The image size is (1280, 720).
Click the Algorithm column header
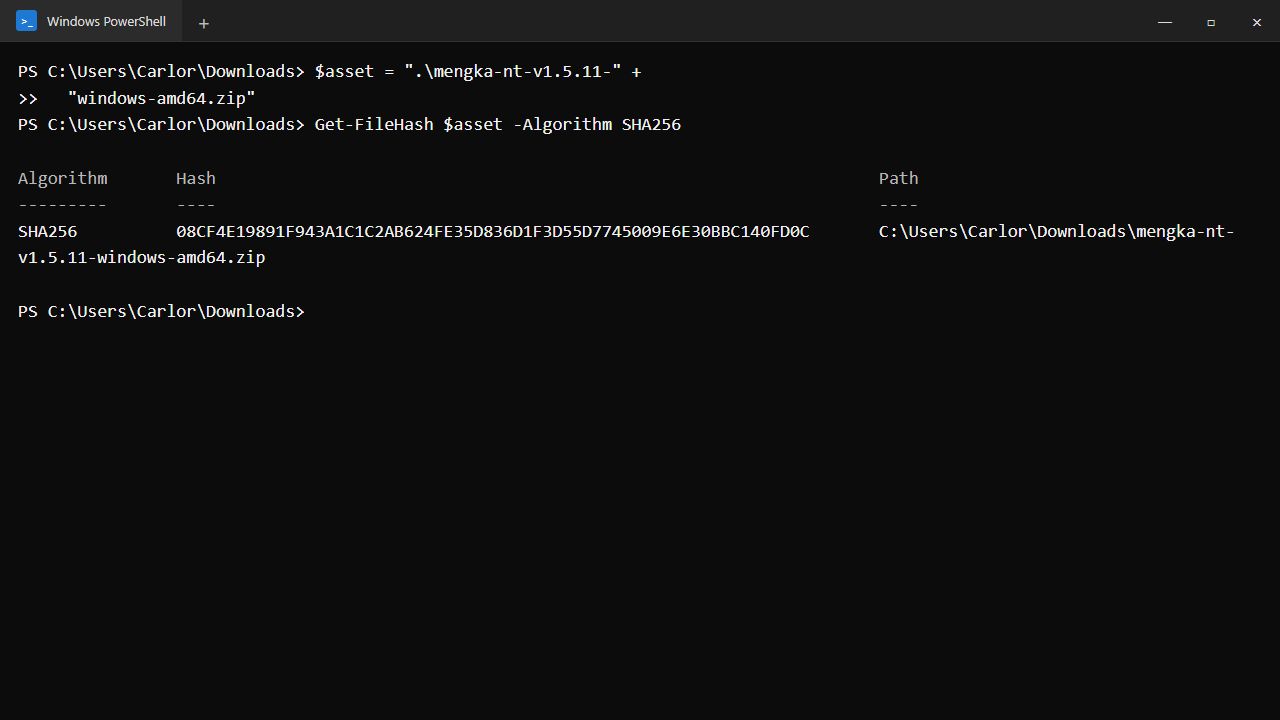point(62,178)
